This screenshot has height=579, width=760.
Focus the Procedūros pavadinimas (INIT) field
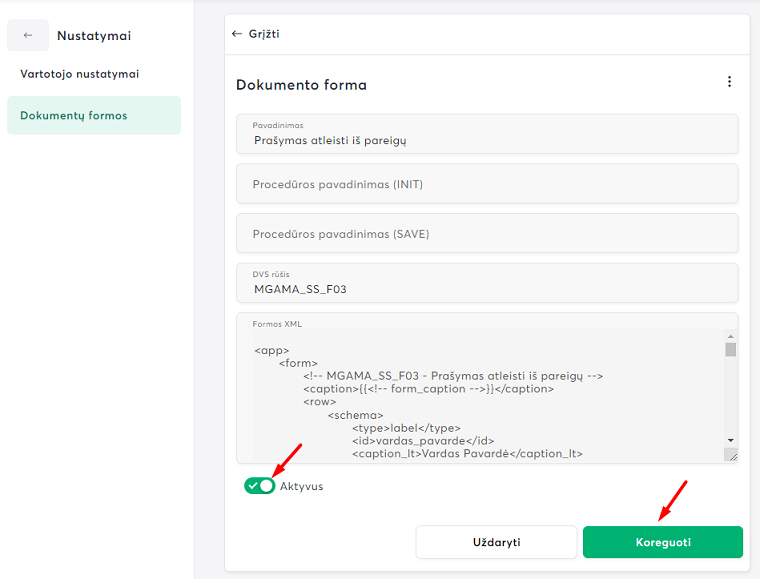487,184
